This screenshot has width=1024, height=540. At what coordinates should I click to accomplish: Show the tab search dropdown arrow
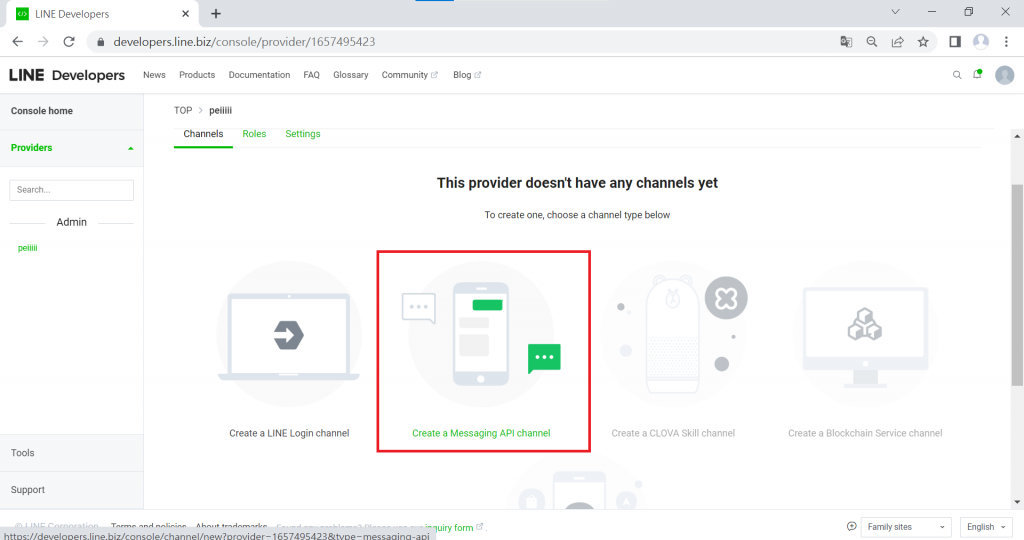click(x=895, y=12)
